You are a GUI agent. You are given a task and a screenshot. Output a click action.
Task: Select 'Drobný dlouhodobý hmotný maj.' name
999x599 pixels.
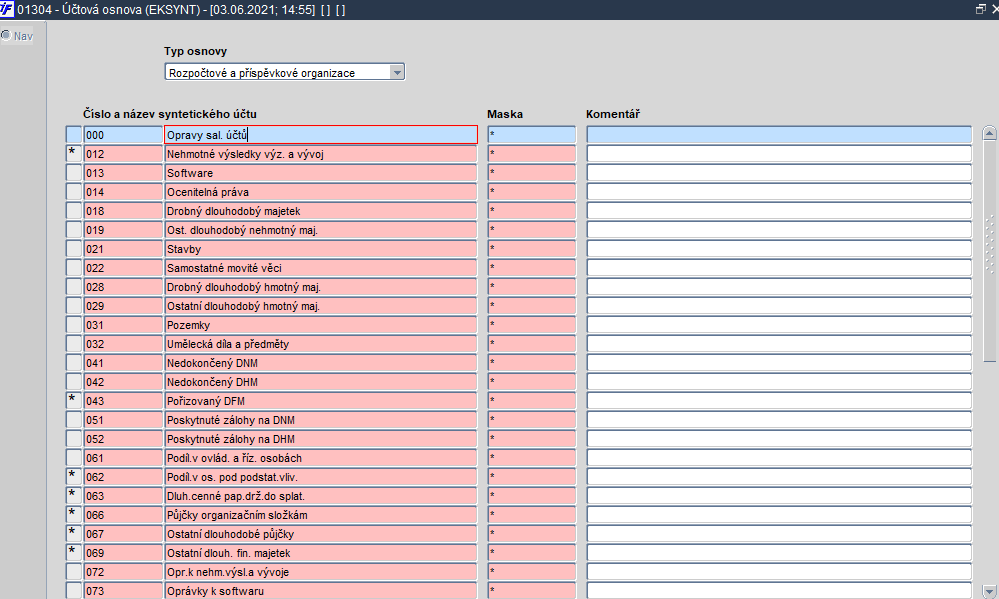pos(321,287)
